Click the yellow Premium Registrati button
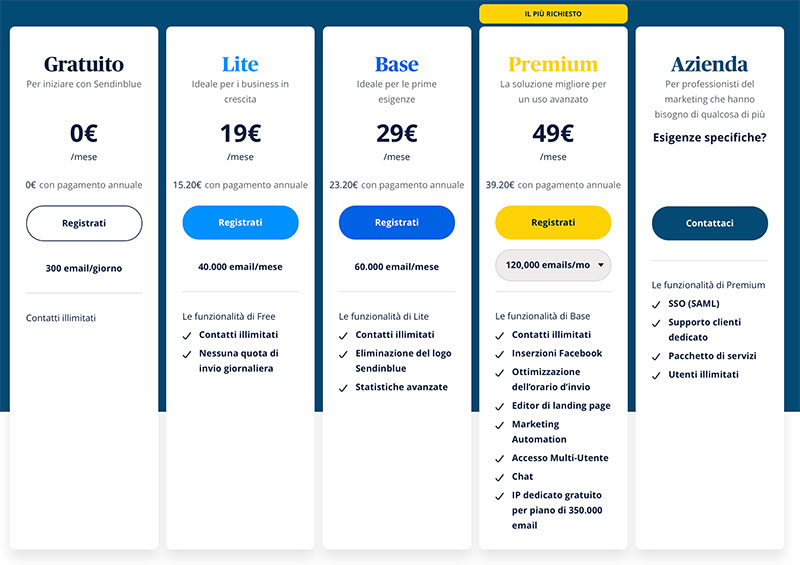Viewport: 800px width, 565px height. pos(553,223)
